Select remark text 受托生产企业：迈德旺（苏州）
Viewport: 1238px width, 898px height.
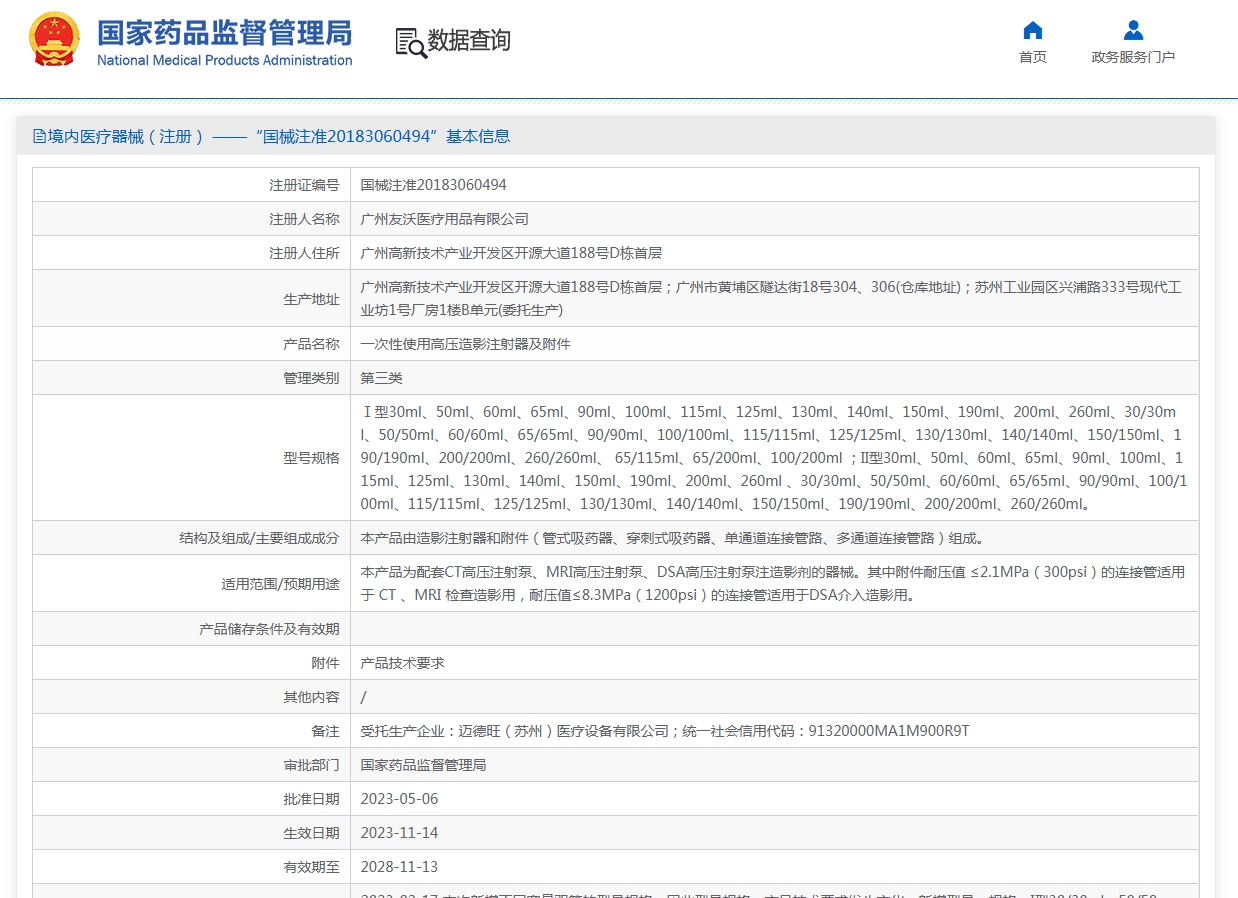(665, 731)
